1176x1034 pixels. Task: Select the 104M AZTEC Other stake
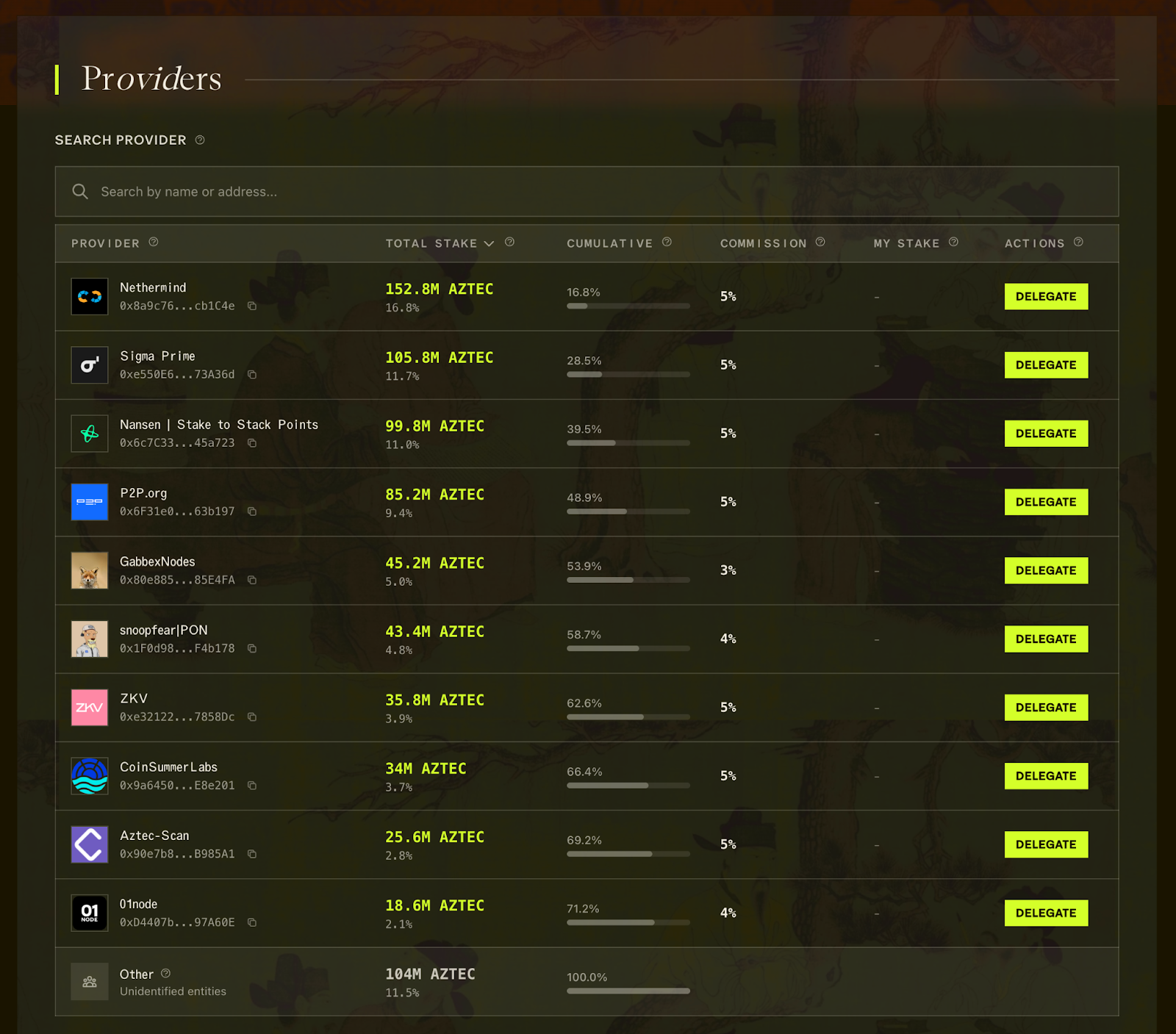coord(431,974)
